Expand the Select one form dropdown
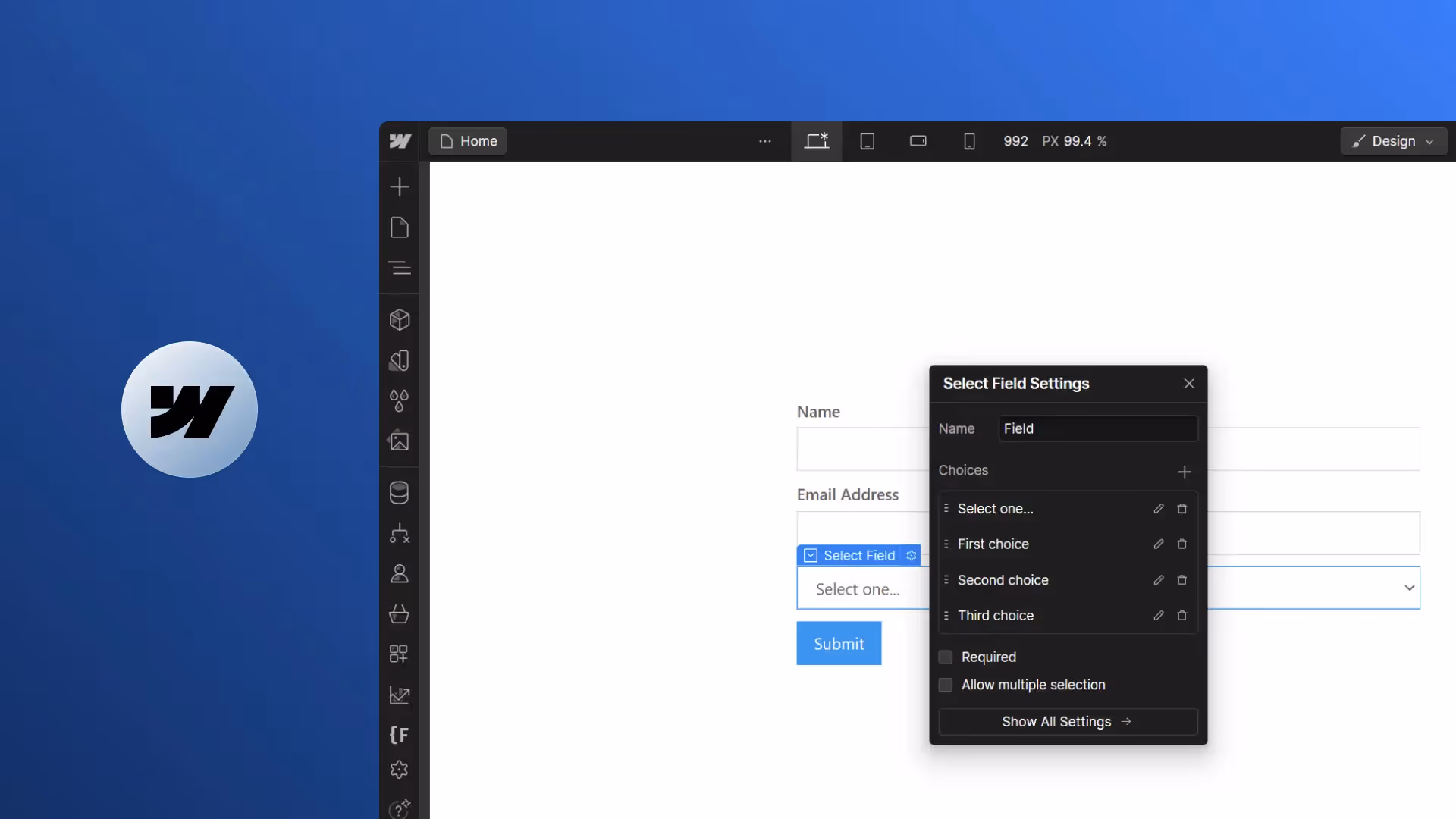 [x=1409, y=588]
